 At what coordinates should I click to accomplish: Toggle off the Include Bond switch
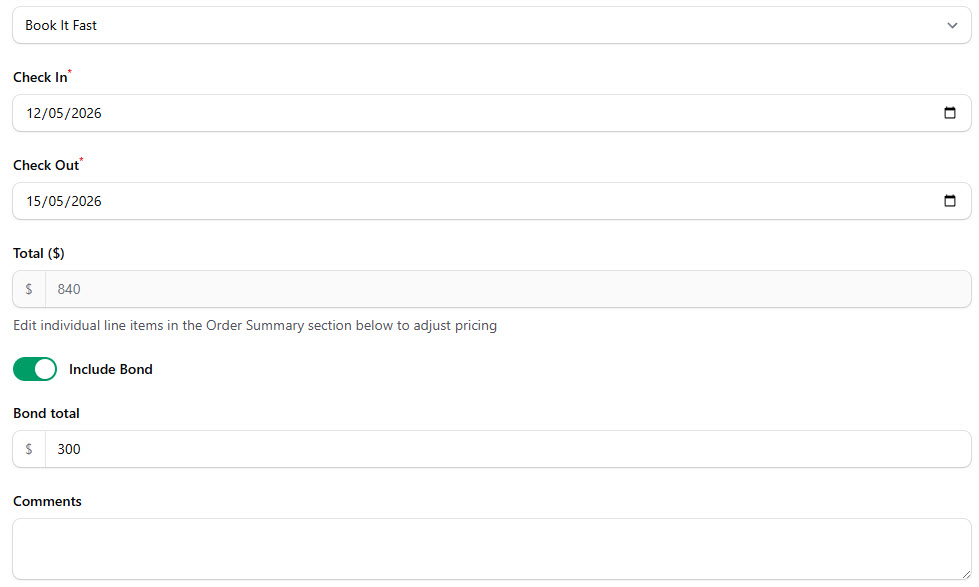(x=35, y=369)
